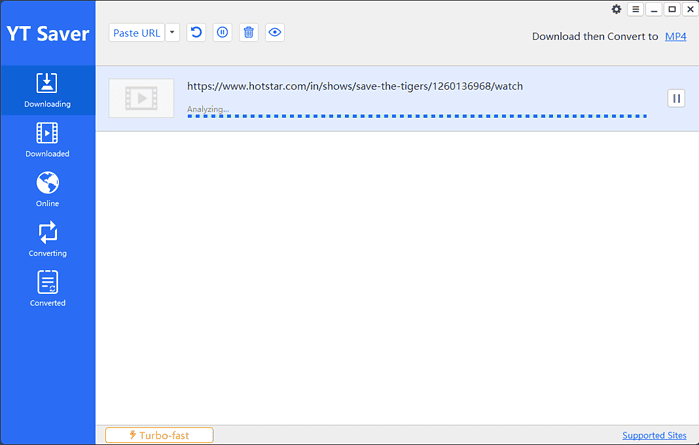Open the settings gear icon

click(616, 9)
